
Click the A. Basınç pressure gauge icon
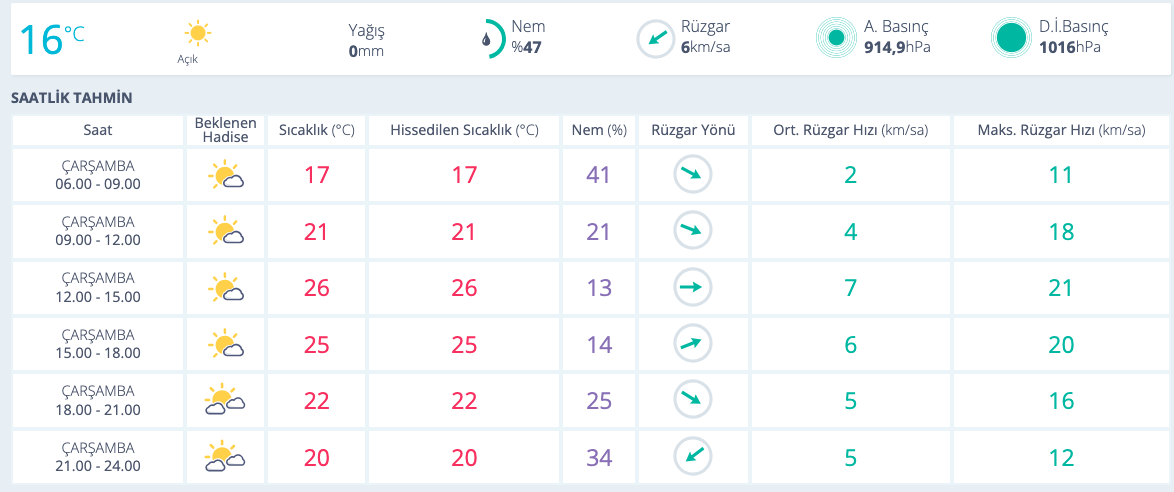coord(835,39)
